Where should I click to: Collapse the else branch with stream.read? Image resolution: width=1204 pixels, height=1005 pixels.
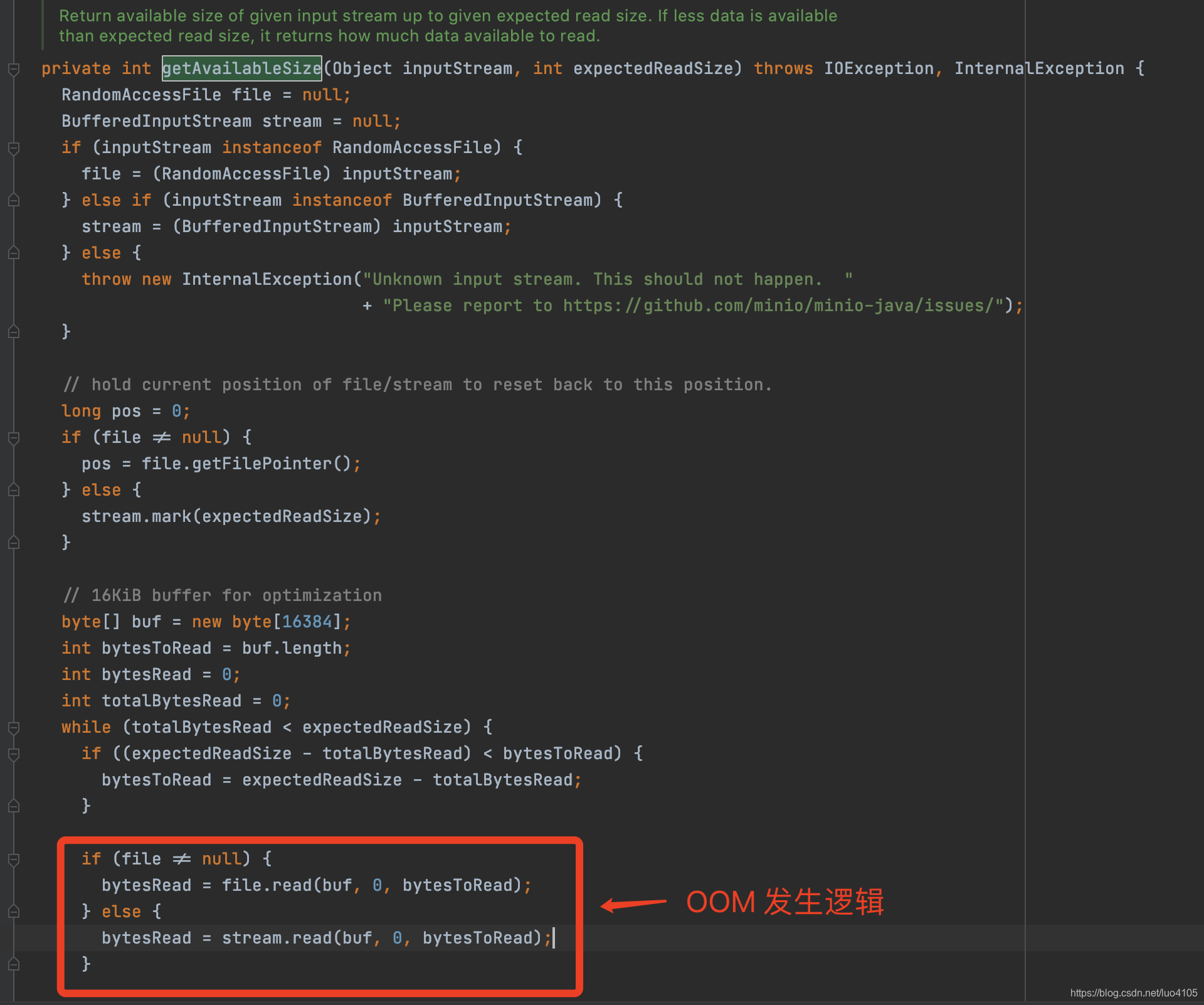14,912
